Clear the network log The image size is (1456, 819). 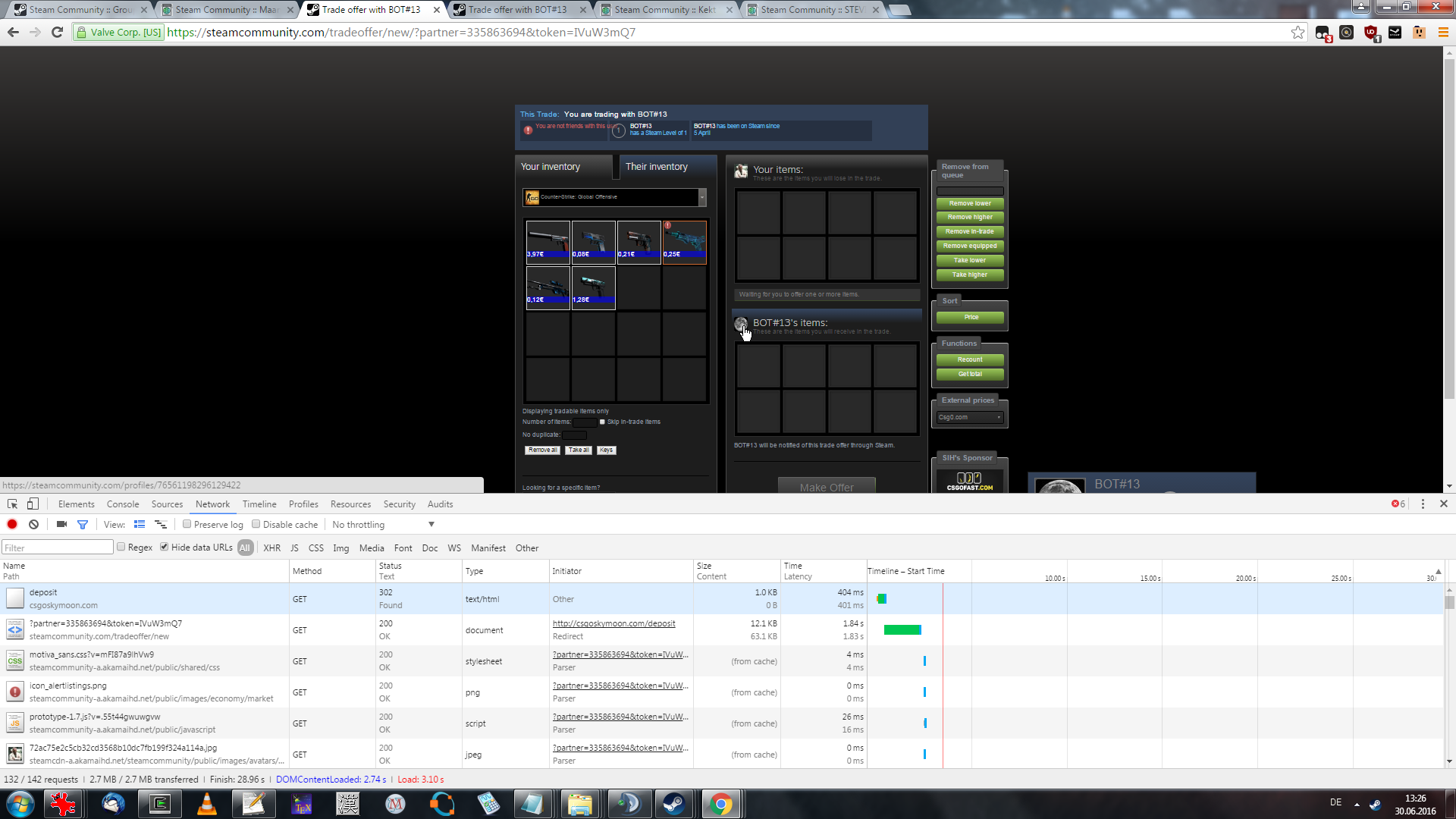coord(33,525)
